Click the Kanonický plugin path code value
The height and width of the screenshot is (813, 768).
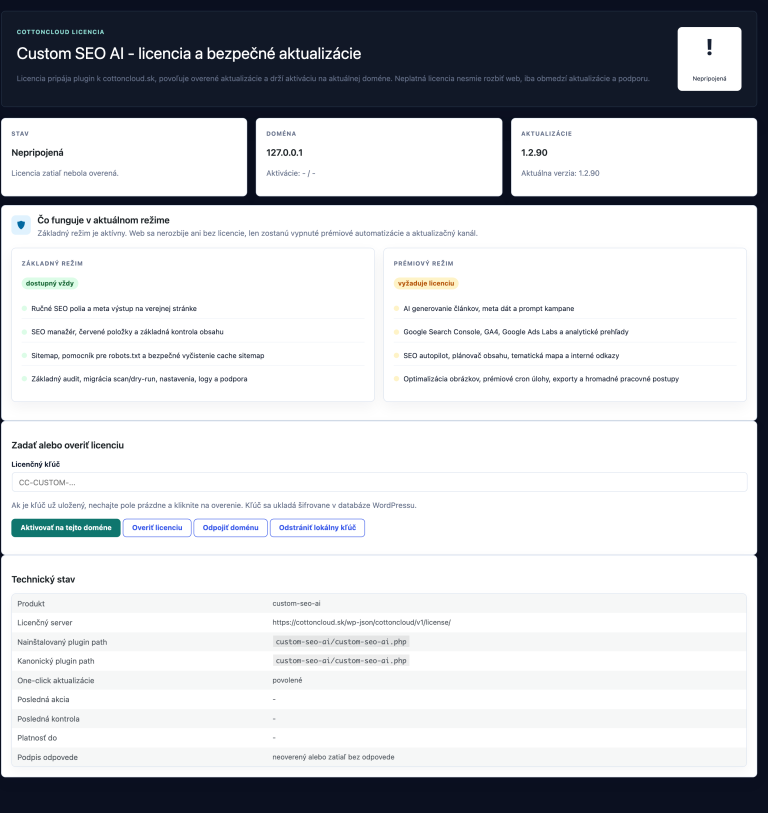(341, 661)
